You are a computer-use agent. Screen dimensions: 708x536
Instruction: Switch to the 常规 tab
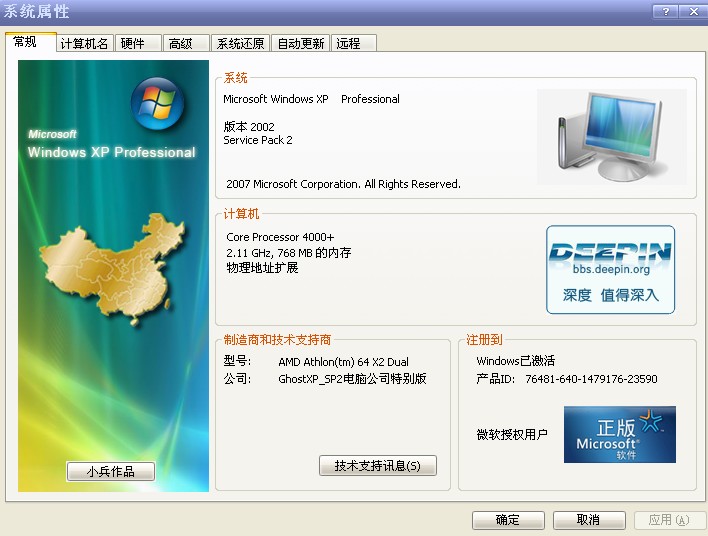pos(30,42)
